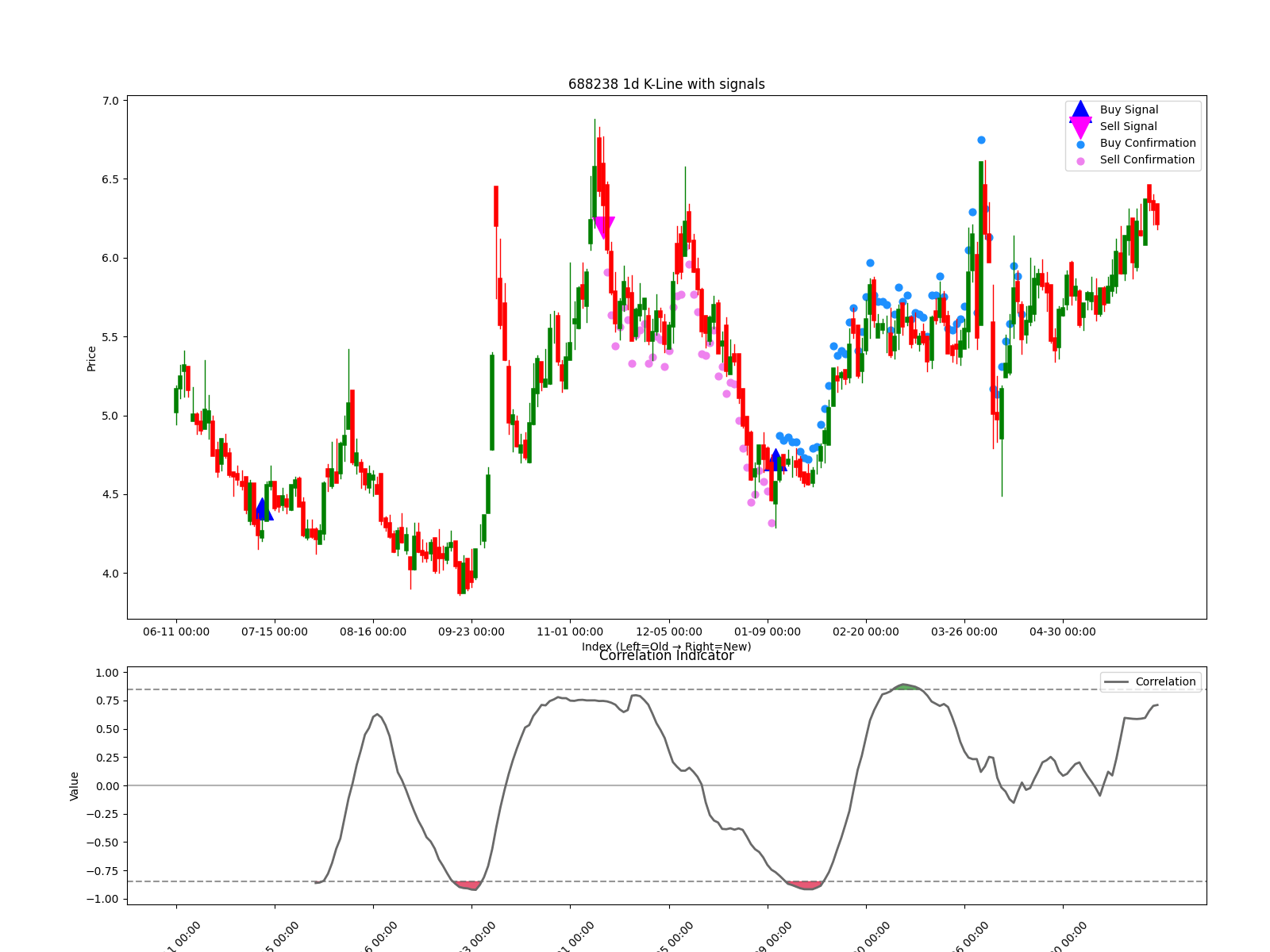Select the blue buy signal triangle near 01-09
The width and height of the screenshot is (1270, 952).
(x=775, y=460)
